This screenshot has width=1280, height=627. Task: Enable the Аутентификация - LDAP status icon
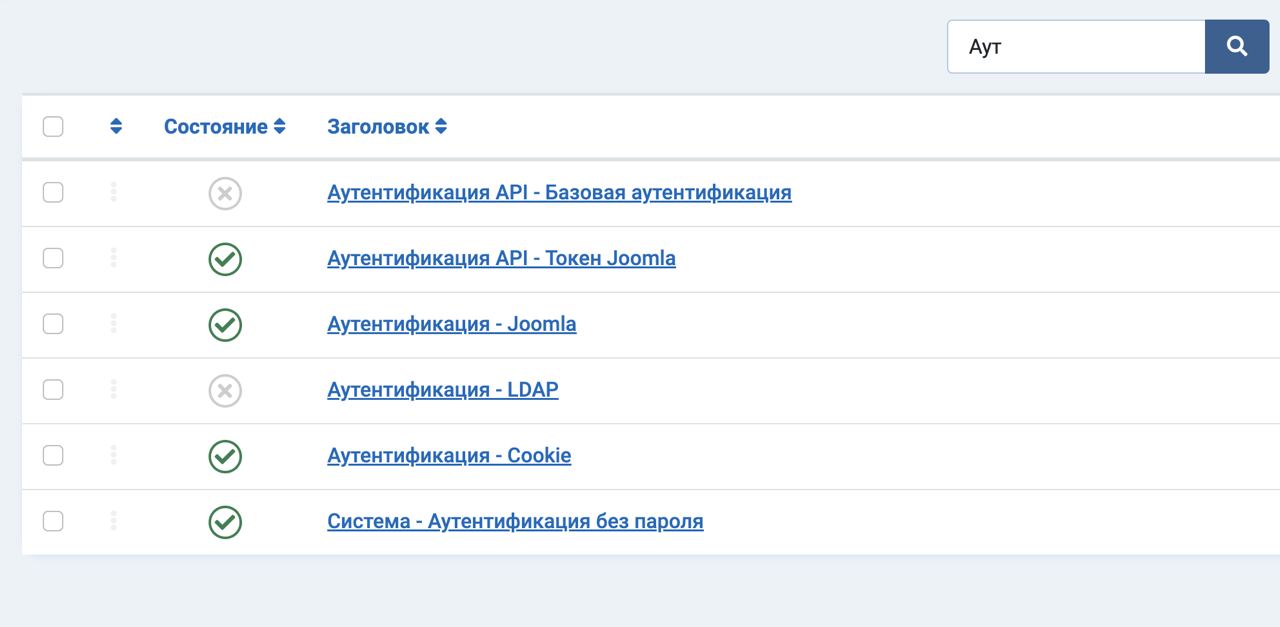(x=225, y=390)
